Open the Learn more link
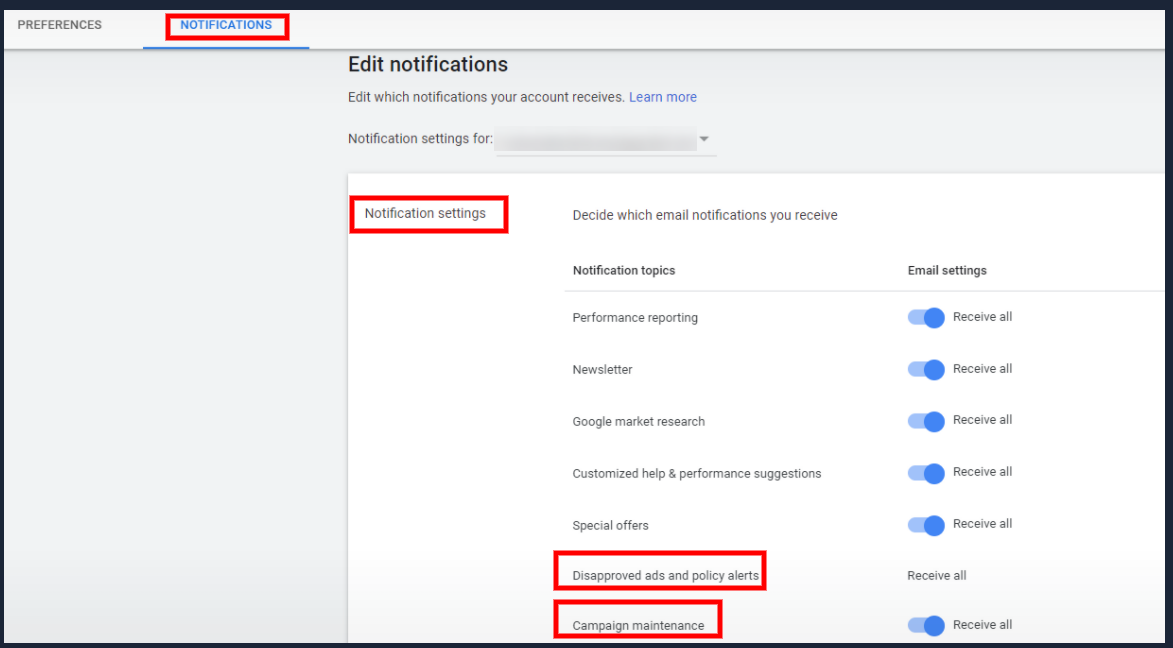Image resolution: width=1173 pixels, height=648 pixels. [x=662, y=97]
